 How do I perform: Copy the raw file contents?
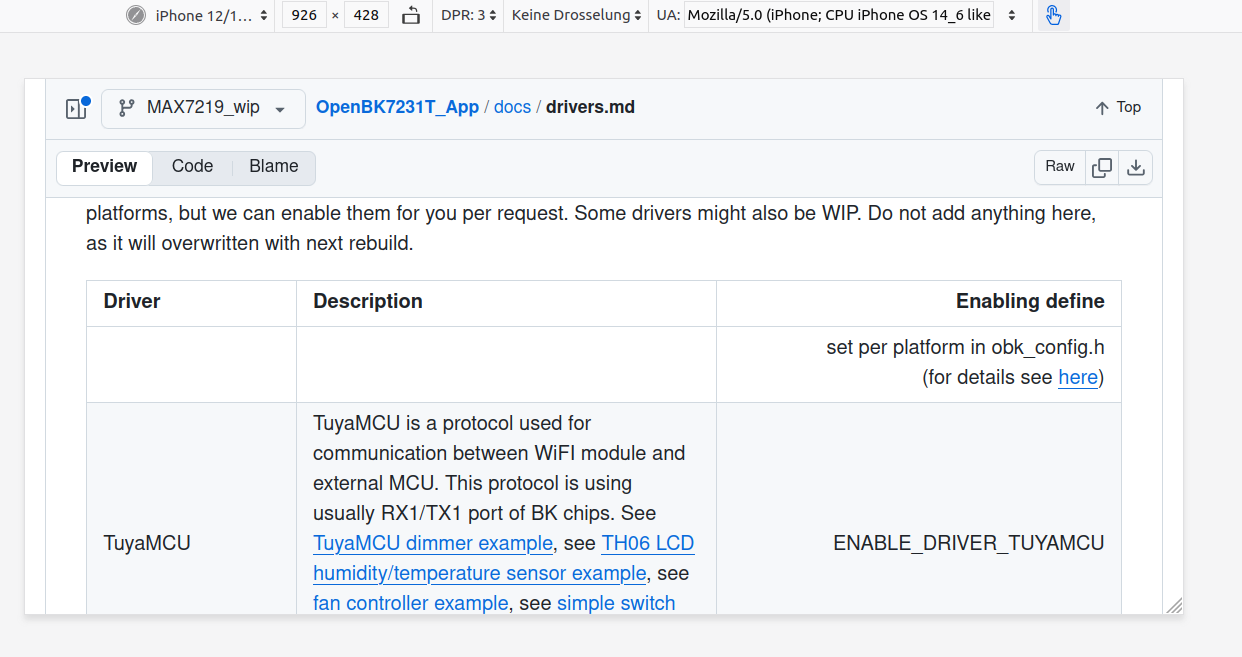pos(1102,167)
